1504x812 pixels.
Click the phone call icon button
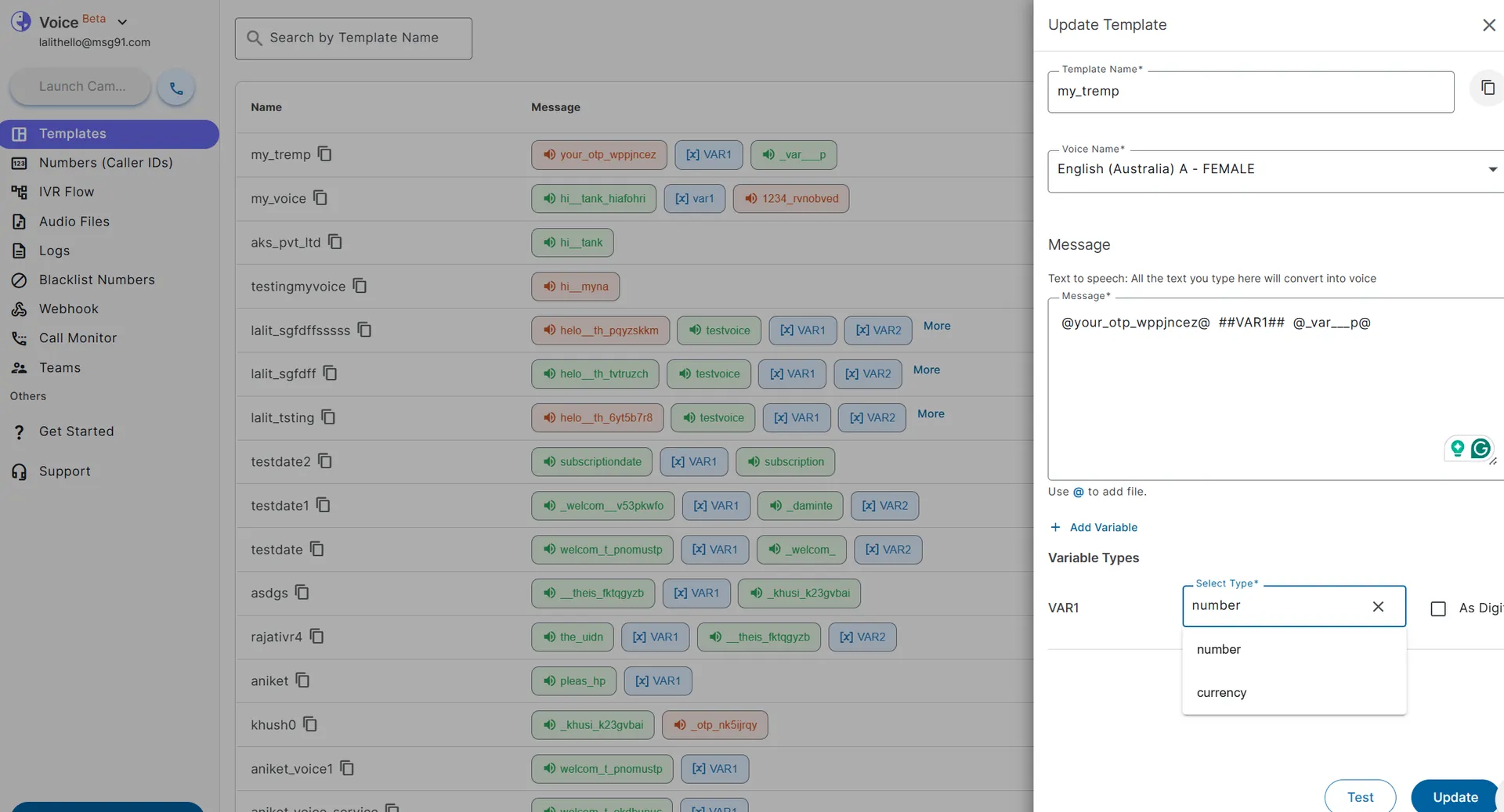[176, 88]
